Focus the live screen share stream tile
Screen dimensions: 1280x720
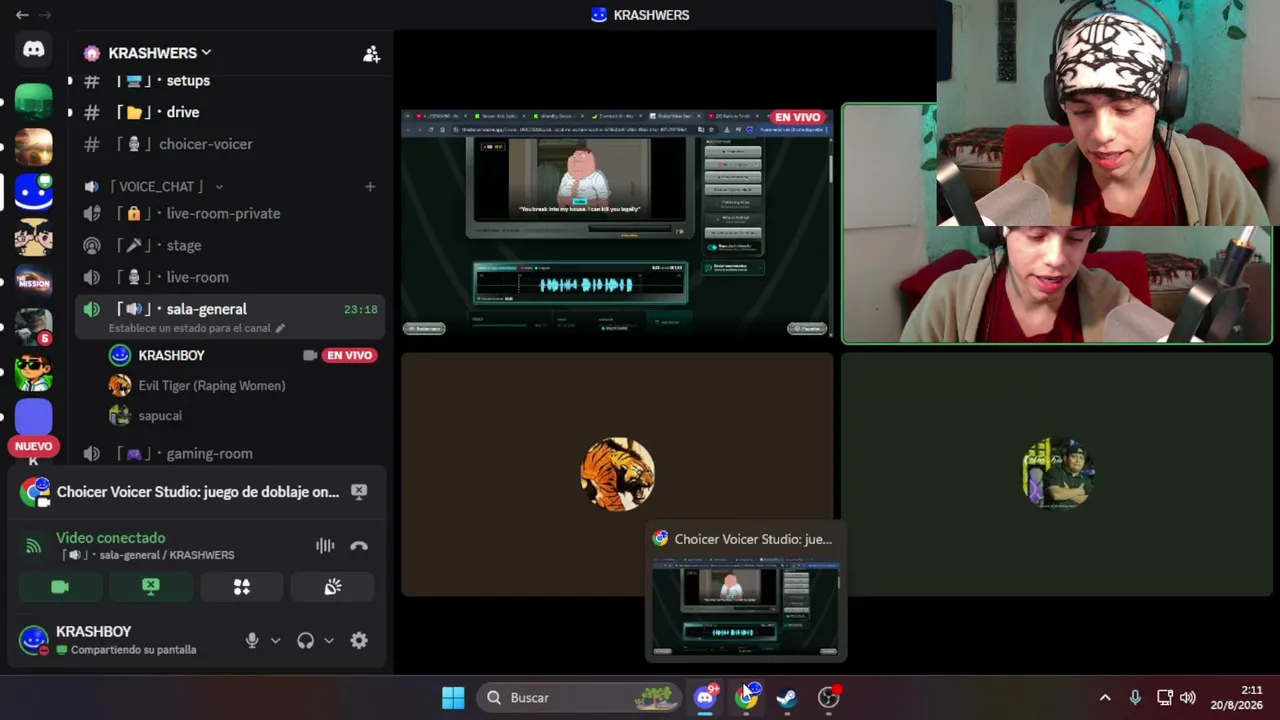617,223
